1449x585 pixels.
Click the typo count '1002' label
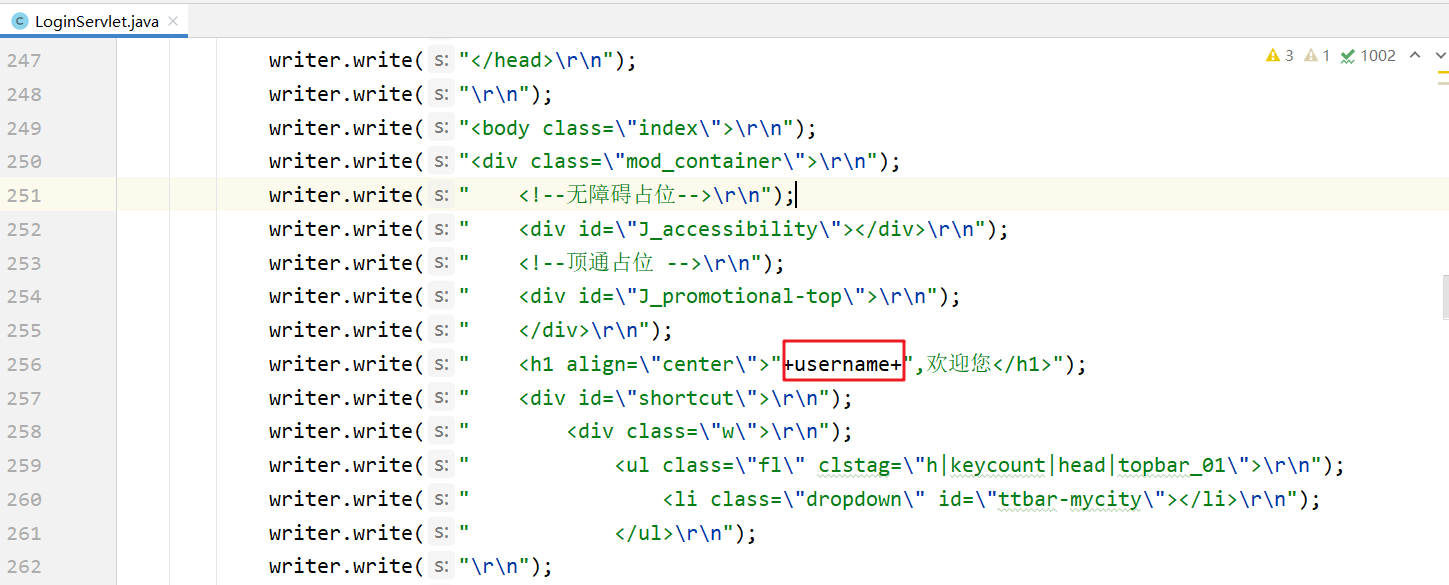click(1378, 55)
